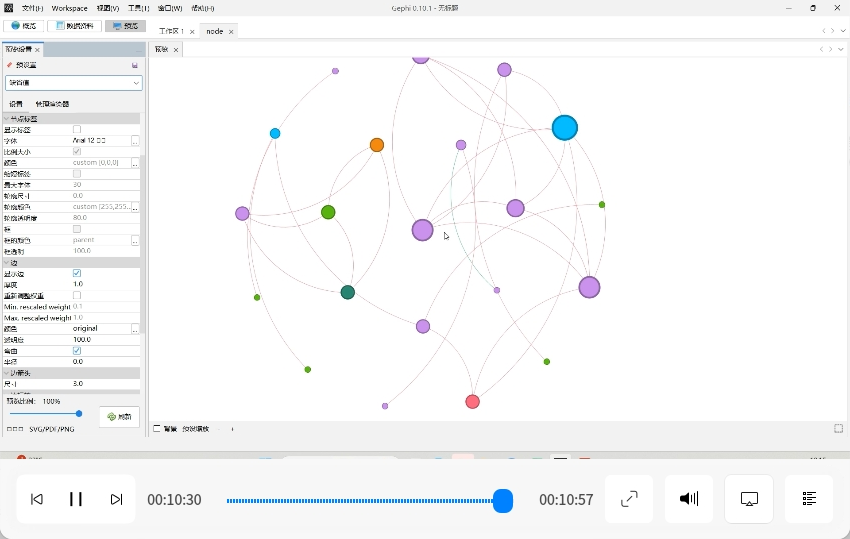Viewport: 850px width, 539px height.
Task: Close the node workspace tab
Action: tap(231, 31)
